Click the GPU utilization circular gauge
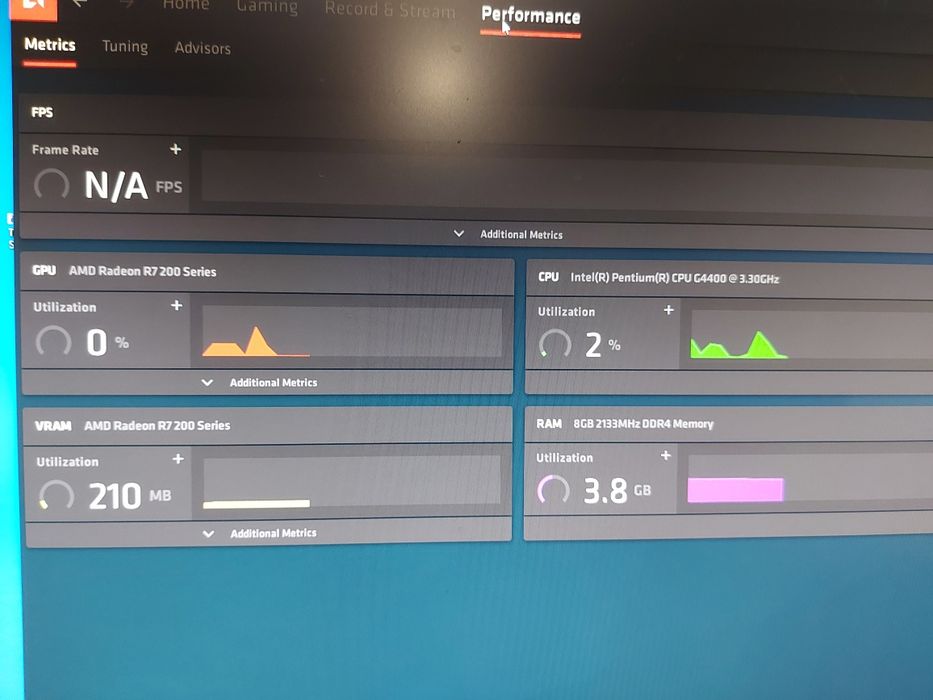Screen dimensions: 933x700 click(x=54, y=342)
